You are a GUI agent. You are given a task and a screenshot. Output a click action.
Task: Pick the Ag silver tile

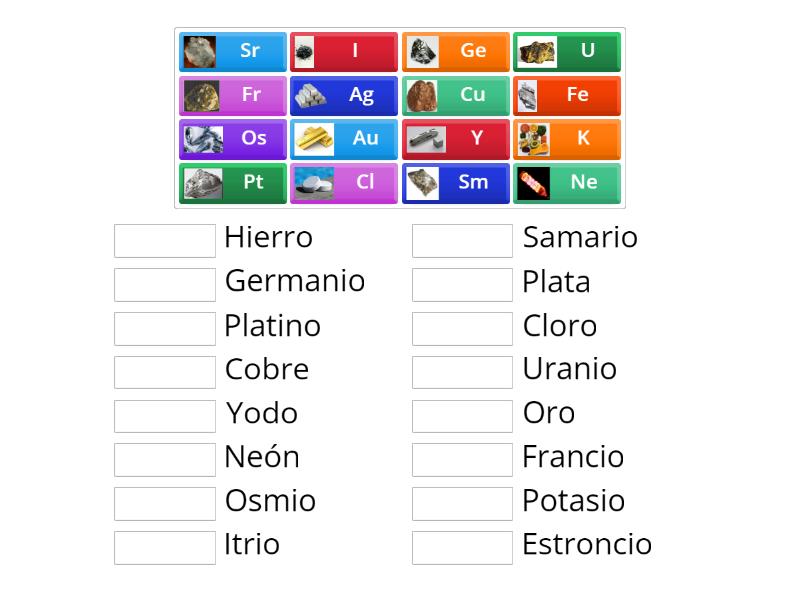point(343,95)
